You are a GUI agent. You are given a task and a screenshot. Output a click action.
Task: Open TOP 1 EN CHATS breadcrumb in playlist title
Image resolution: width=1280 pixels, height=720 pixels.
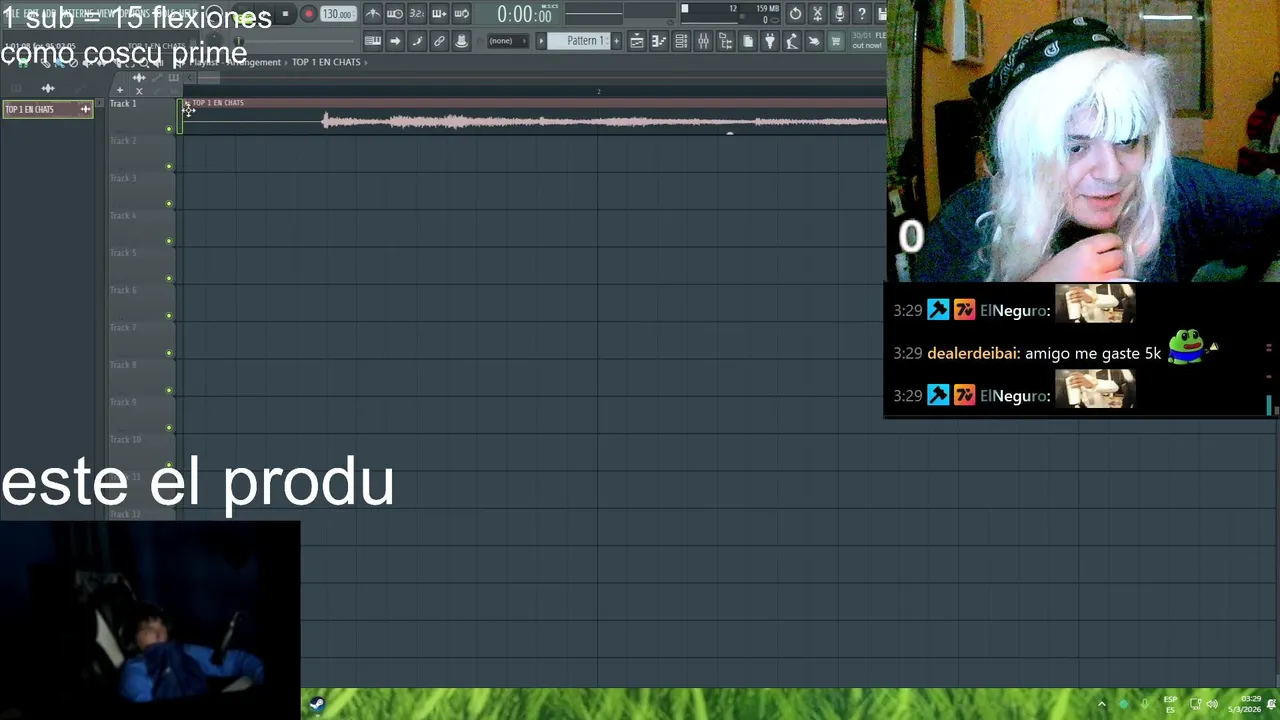tap(326, 62)
